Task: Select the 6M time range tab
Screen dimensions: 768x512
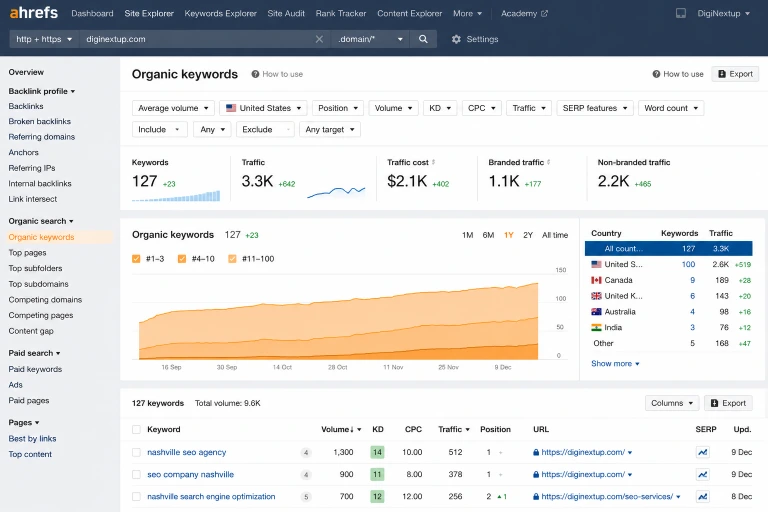Action: click(488, 235)
